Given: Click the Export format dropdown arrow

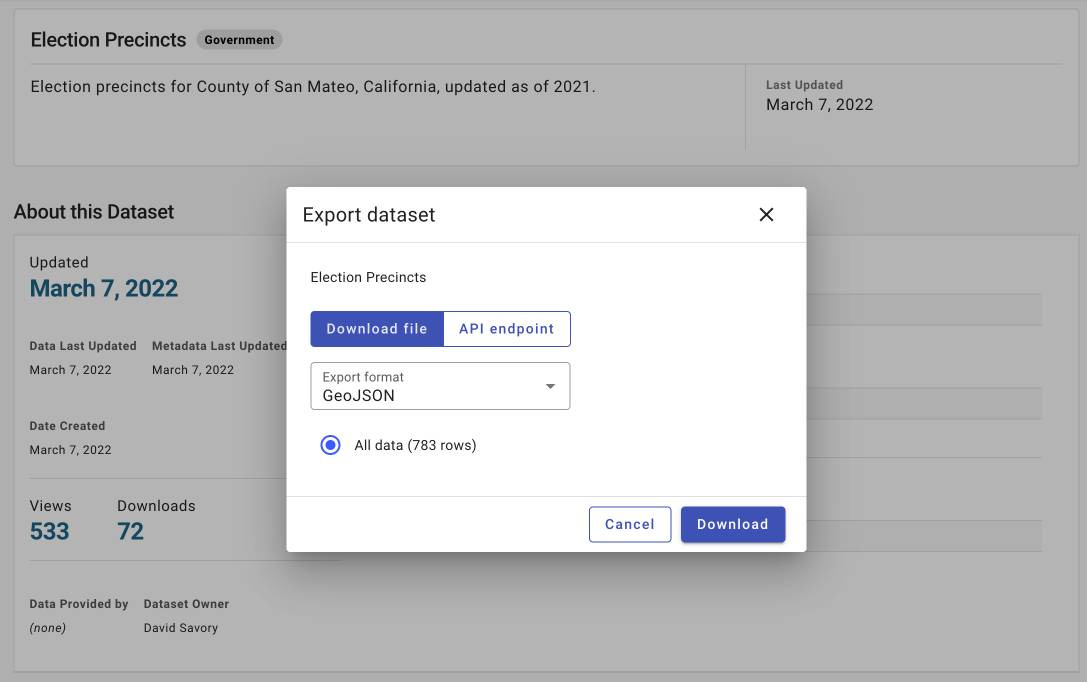Looking at the screenshot, I should (550, 386).
